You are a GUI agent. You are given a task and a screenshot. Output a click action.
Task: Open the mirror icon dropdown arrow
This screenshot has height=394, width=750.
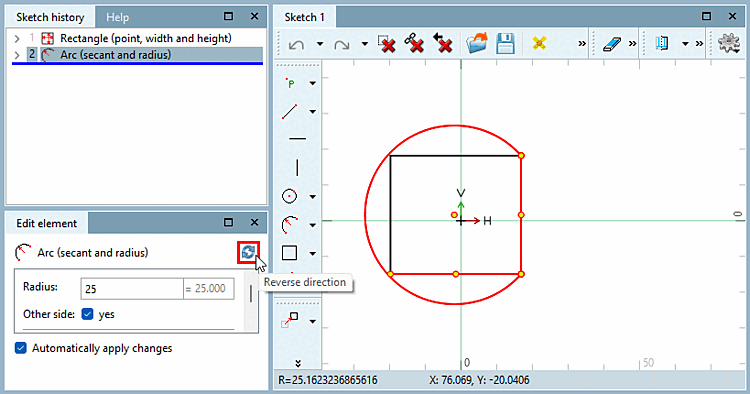(685, 44)
